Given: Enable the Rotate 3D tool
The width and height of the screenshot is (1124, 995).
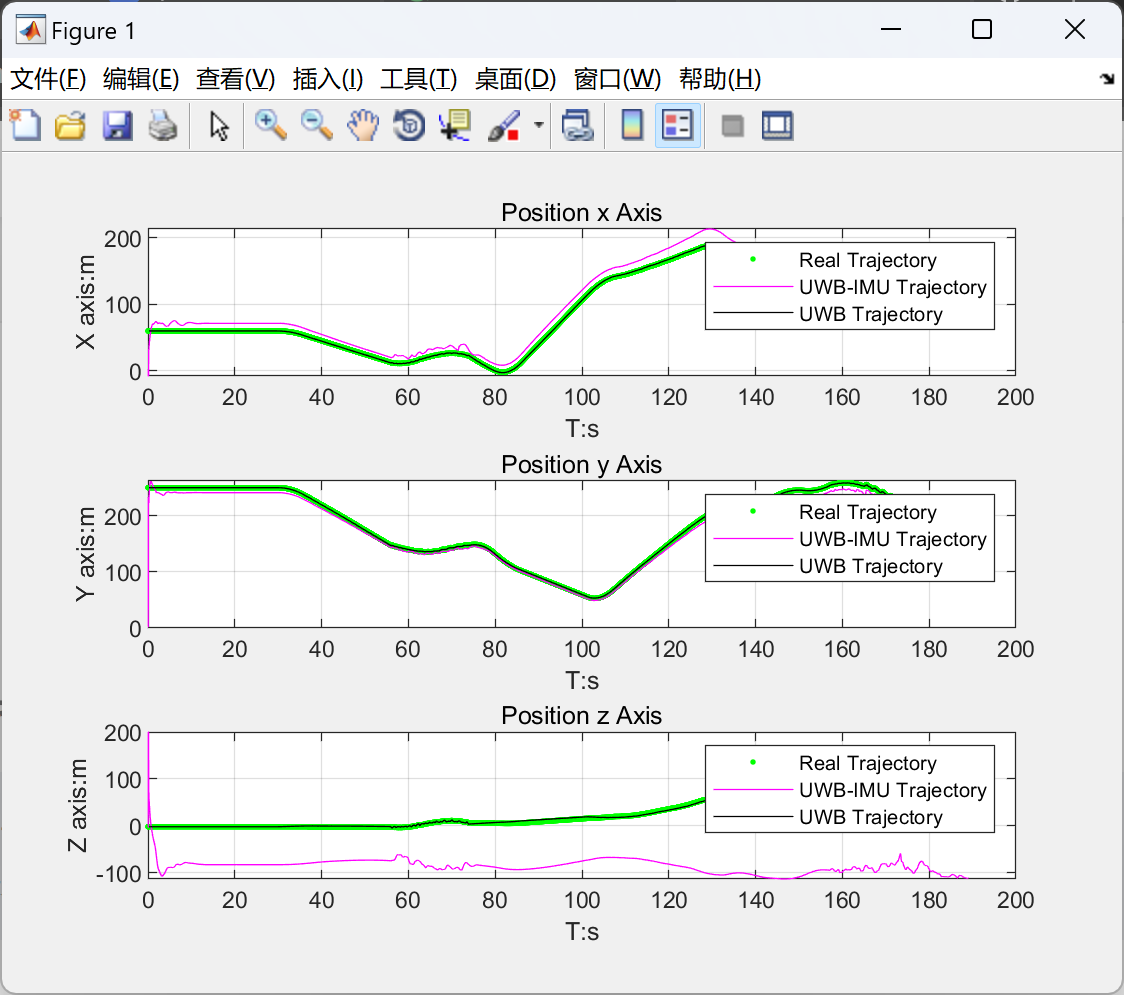Looking at the screenshot, I should (408, 125).
